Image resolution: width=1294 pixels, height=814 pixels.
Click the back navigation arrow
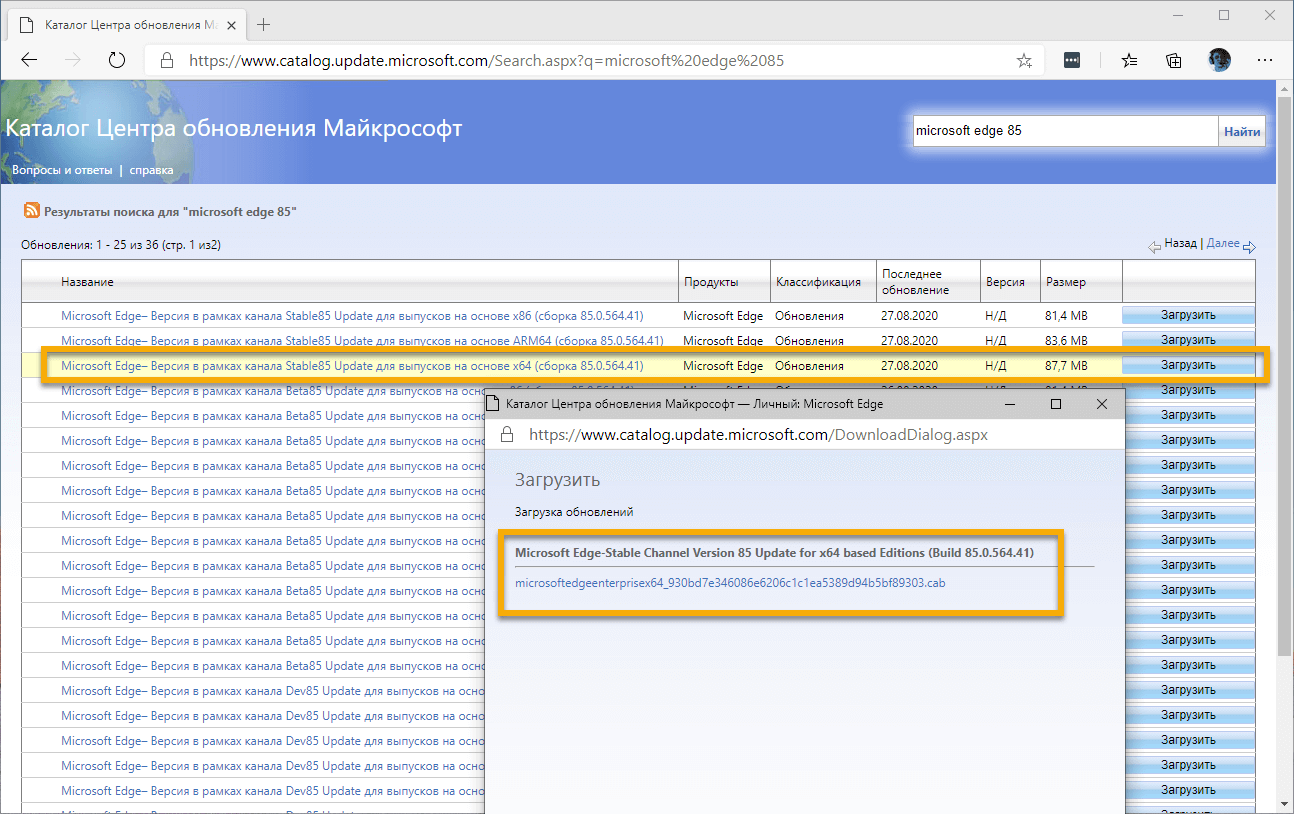pyautogui.click(x=28, y=60)
